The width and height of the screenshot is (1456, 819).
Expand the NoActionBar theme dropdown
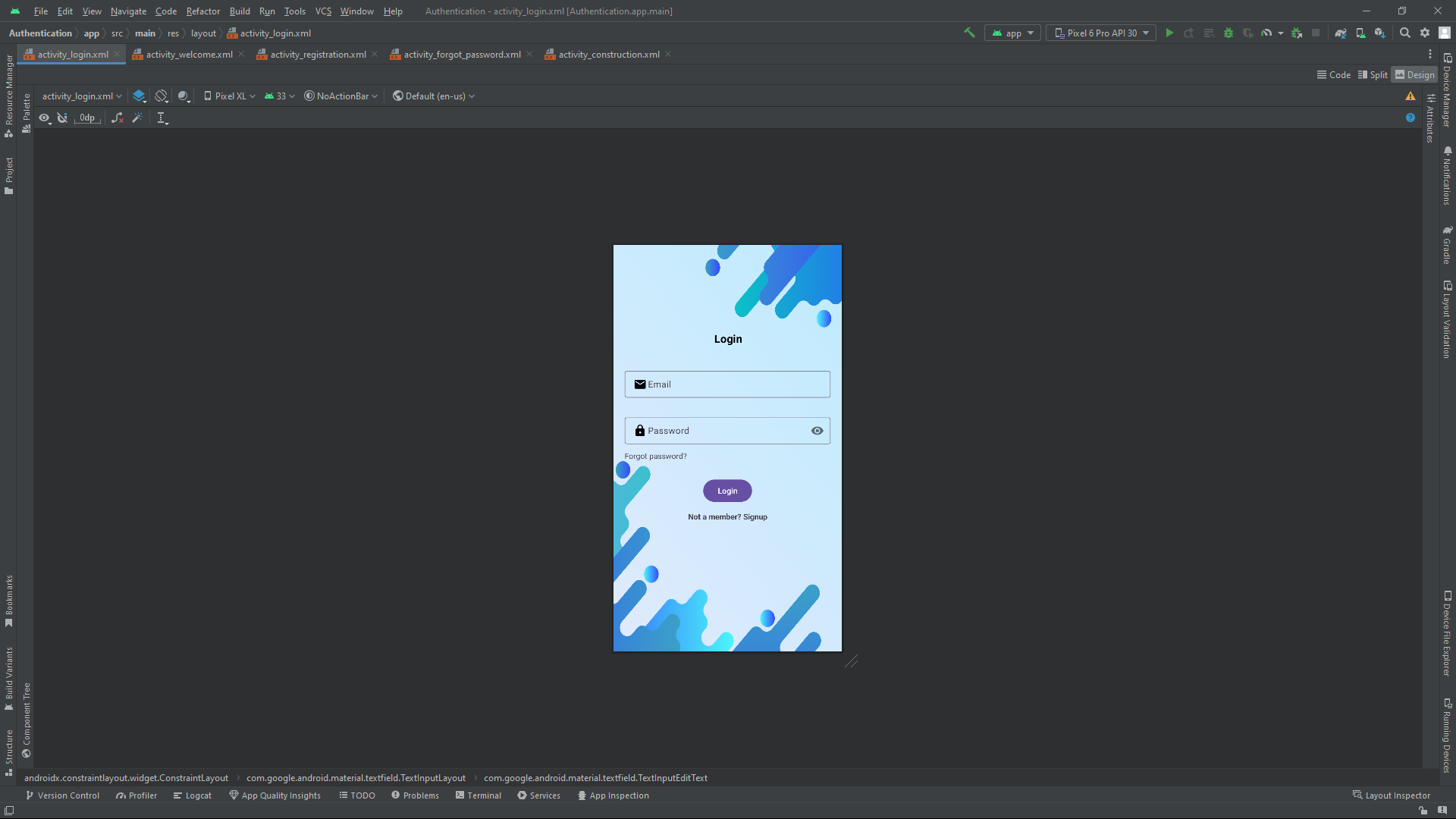click(x=341, y=96)
